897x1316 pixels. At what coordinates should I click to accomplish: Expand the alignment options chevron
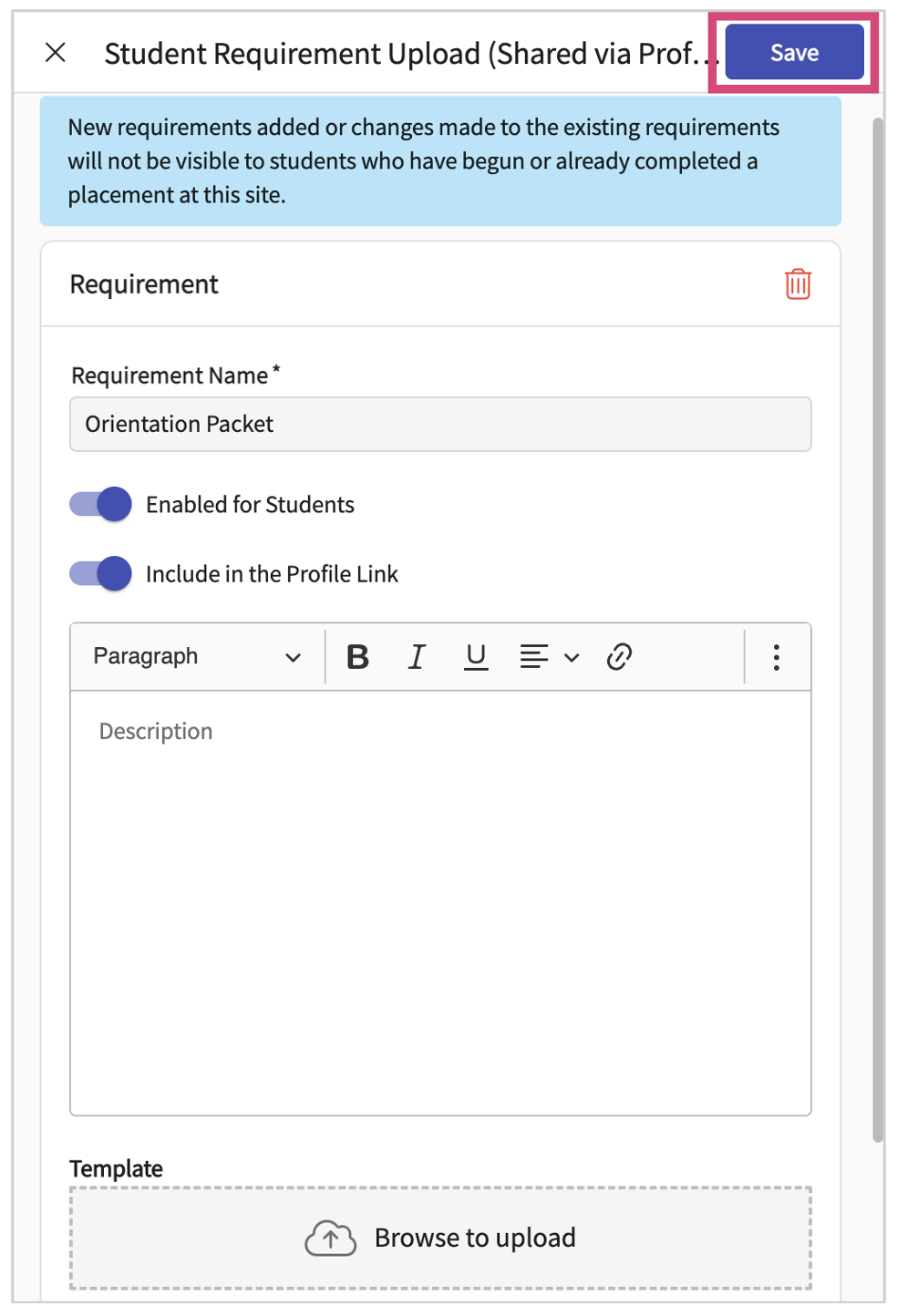[x=572, y=657]
